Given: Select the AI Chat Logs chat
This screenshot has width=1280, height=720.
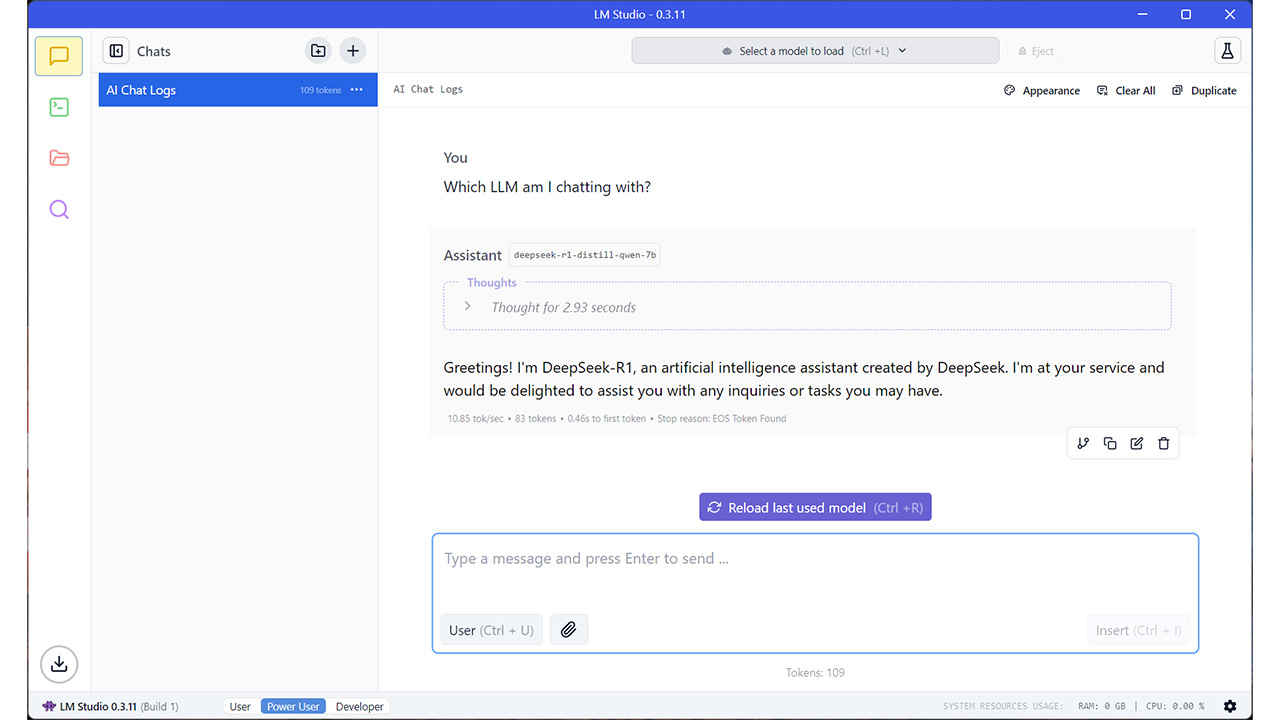Looking at the screenshot, I should click(238, 90).
